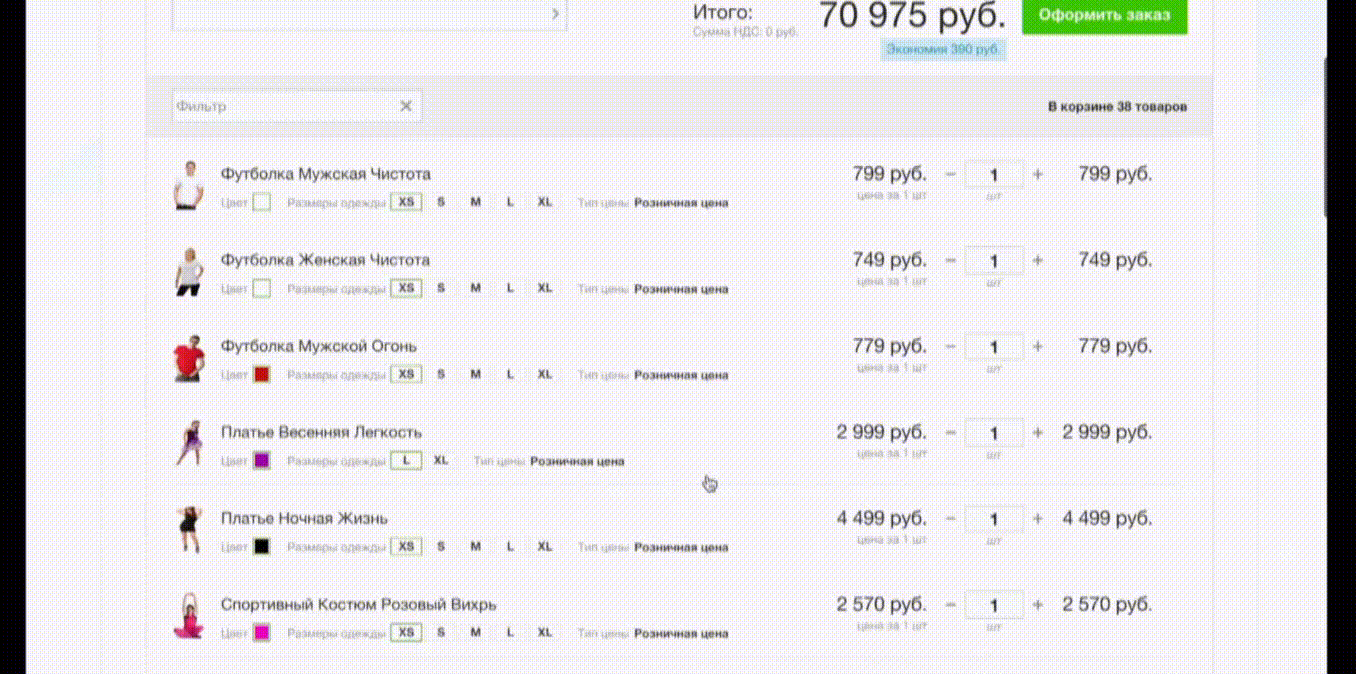The image size is (1356, 674).
Task: Increase quantity of Платье Ночная Жизнь
Action: click(1037, 519)
